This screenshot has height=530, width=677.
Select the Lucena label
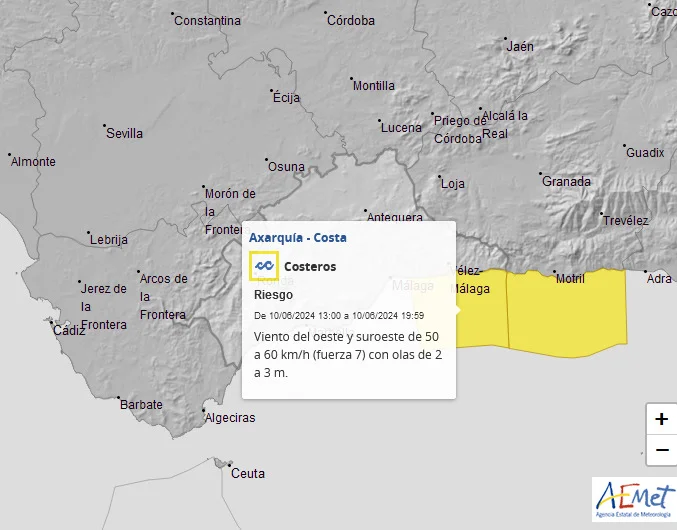401,128
